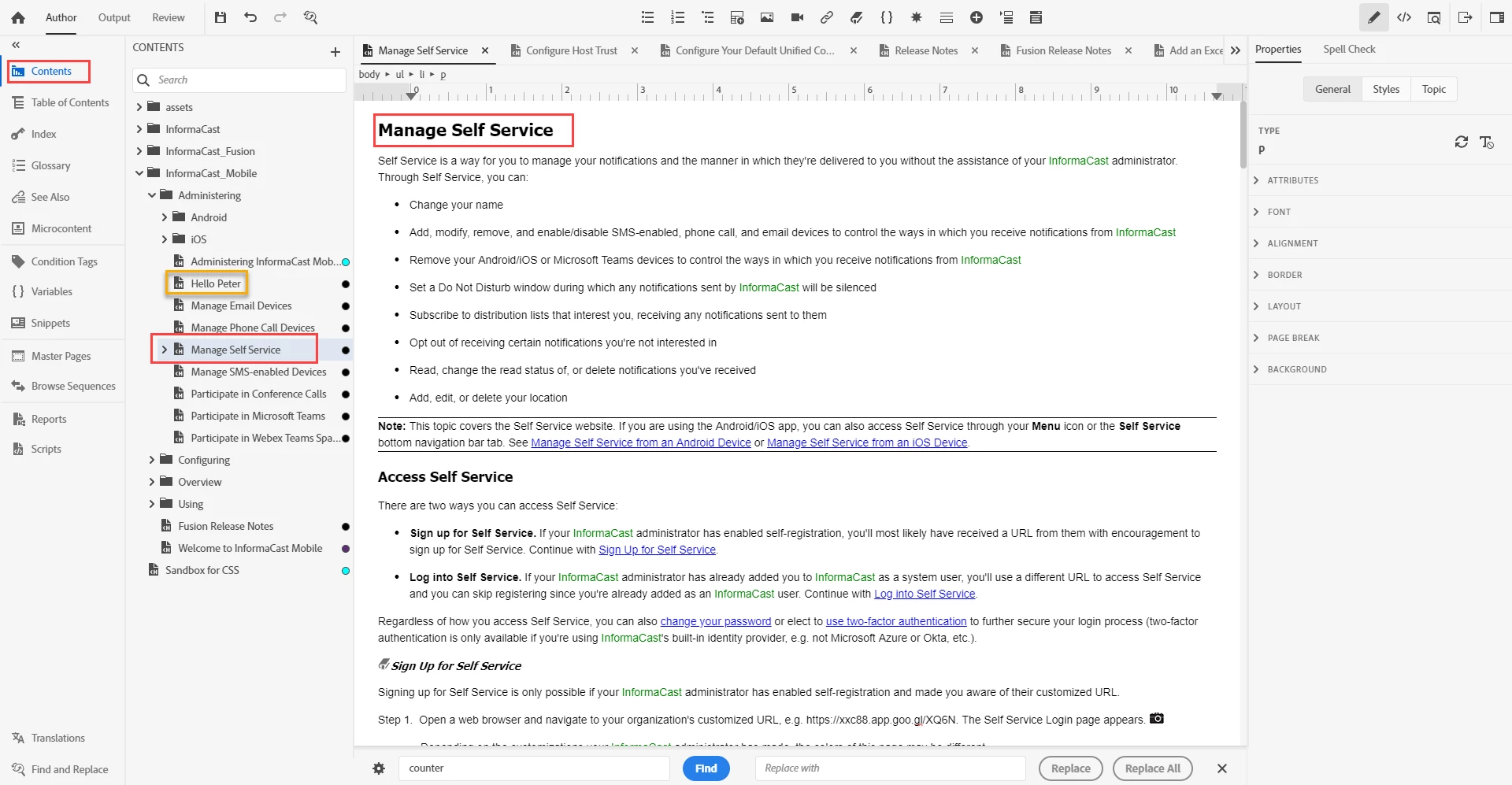The image size is (1512, 785).
Task: Expand the Android folder
Action: pos(165,217)
